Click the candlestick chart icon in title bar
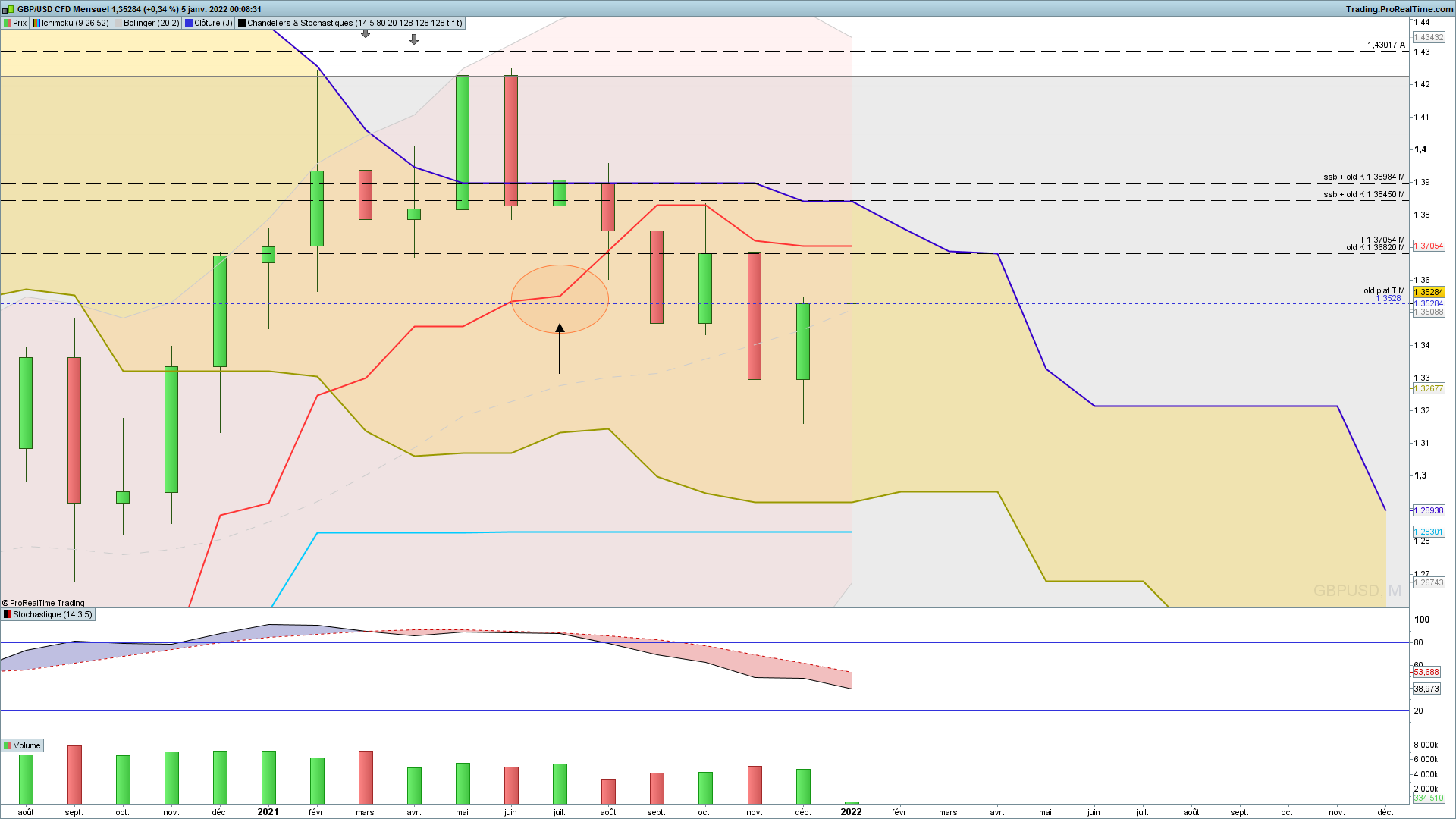This screenshot has height=819, width=1456. point(8,9)
